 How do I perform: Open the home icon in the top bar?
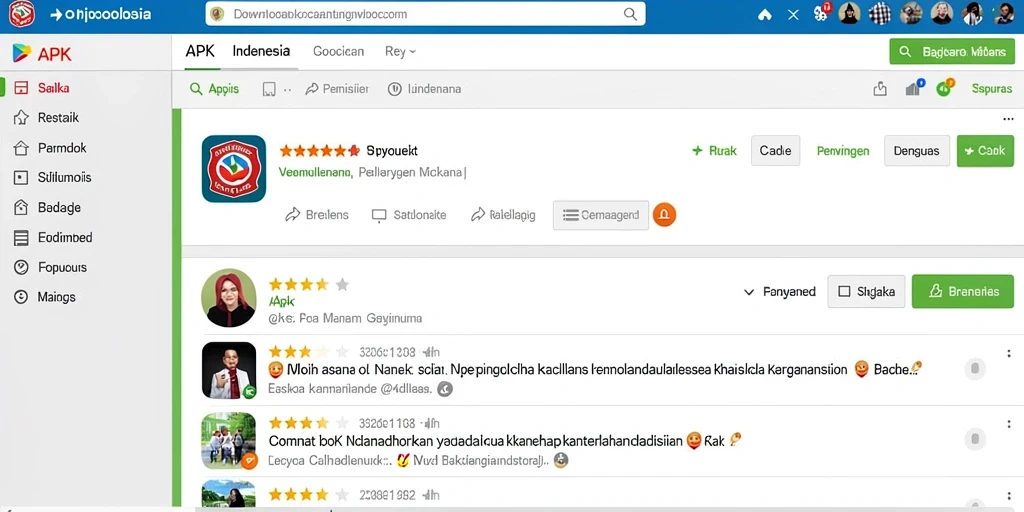[x=765, y=14]
